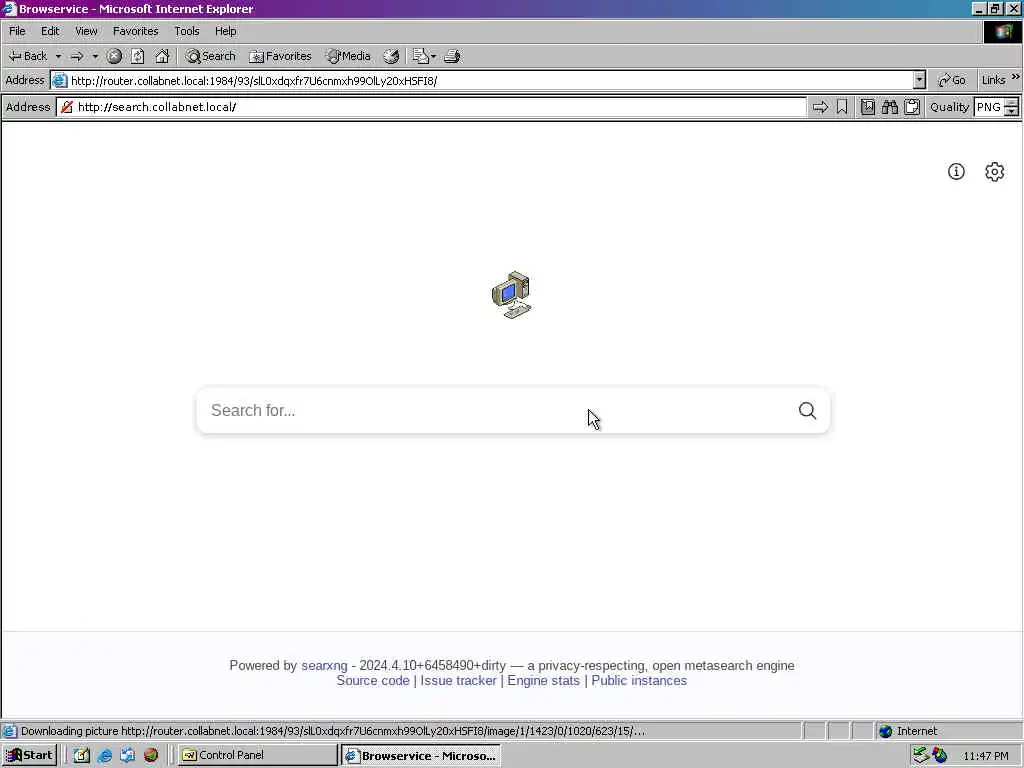This screenshot has height=768, width=1024.
Task: Click the colorful system tray icon
Action: point(940,756)
